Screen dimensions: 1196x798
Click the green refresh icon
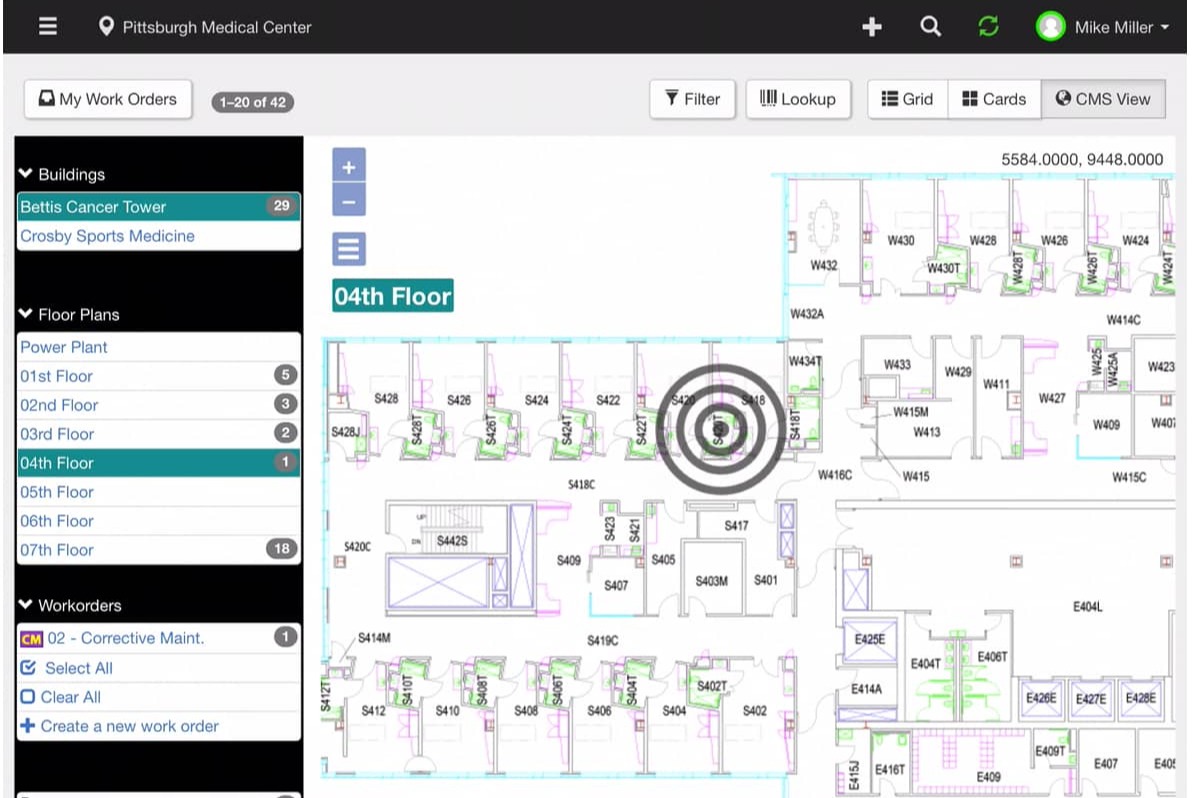tap(988, 27)
